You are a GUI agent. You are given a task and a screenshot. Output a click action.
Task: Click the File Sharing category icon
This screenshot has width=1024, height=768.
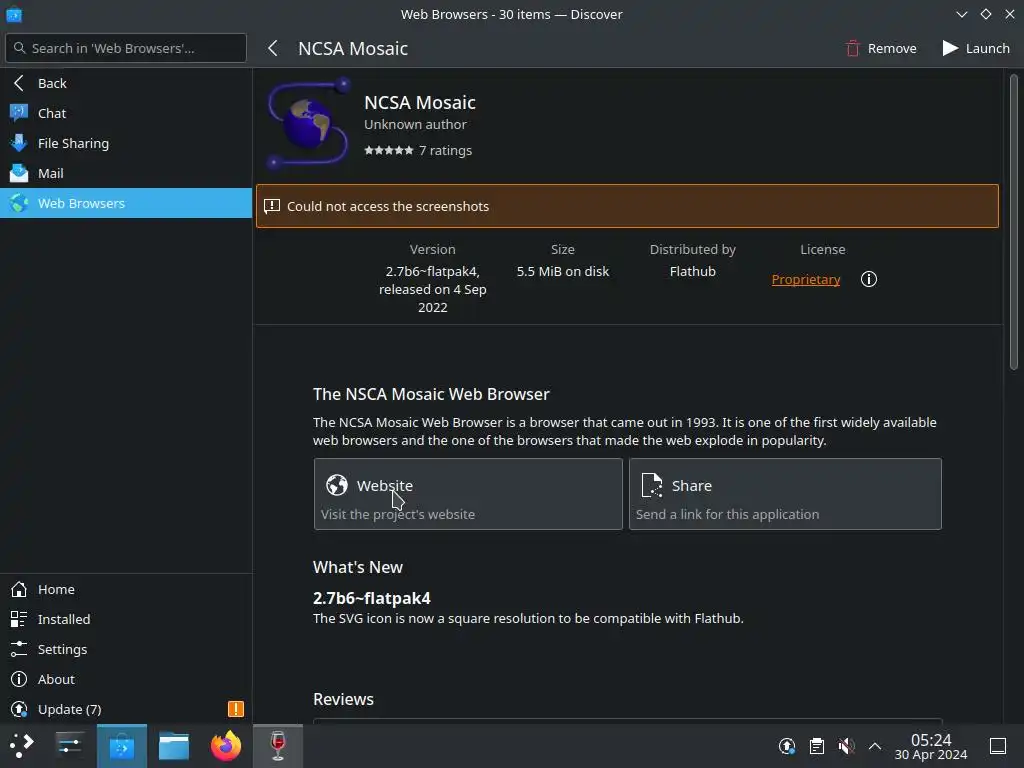pos(19,143)
